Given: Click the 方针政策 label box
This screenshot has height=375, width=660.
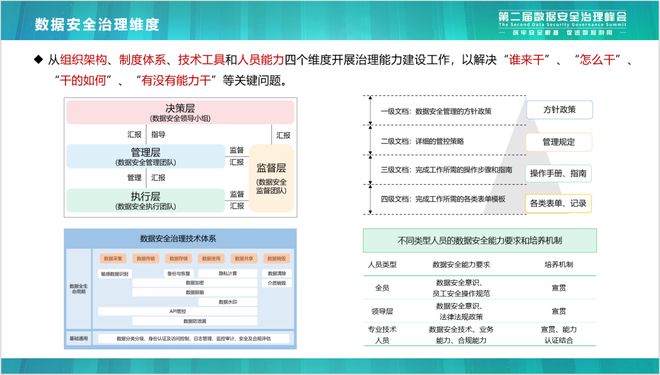Looking at the screenshot, I should point(559,110).
